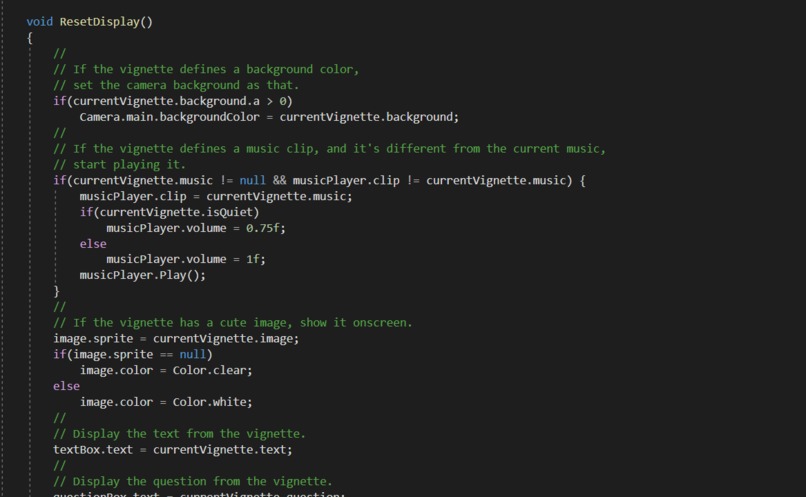Click the 'else' keyword above 'Color.white'
Screen dimensions: 806x497
pyautogui.click(x=66, y=386)
